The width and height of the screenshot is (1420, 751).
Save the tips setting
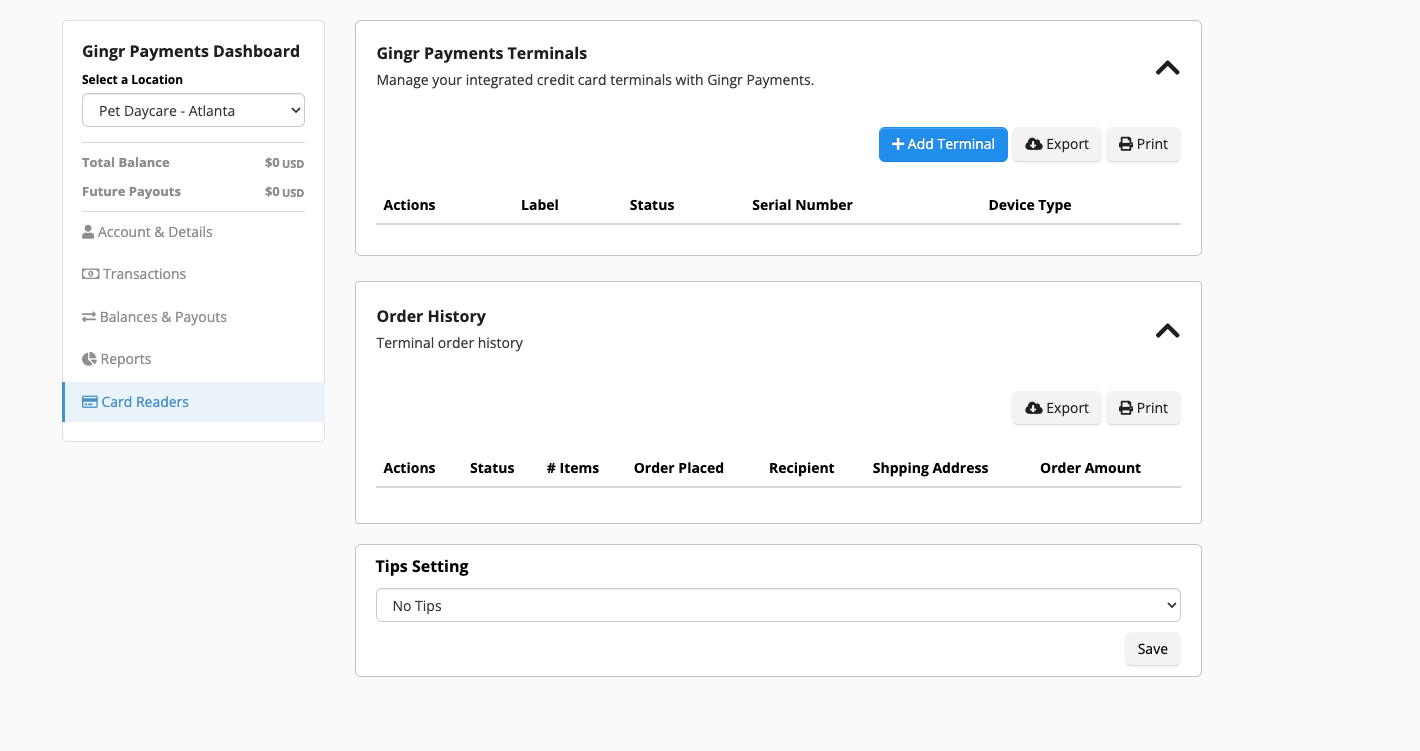point(1152,649)
